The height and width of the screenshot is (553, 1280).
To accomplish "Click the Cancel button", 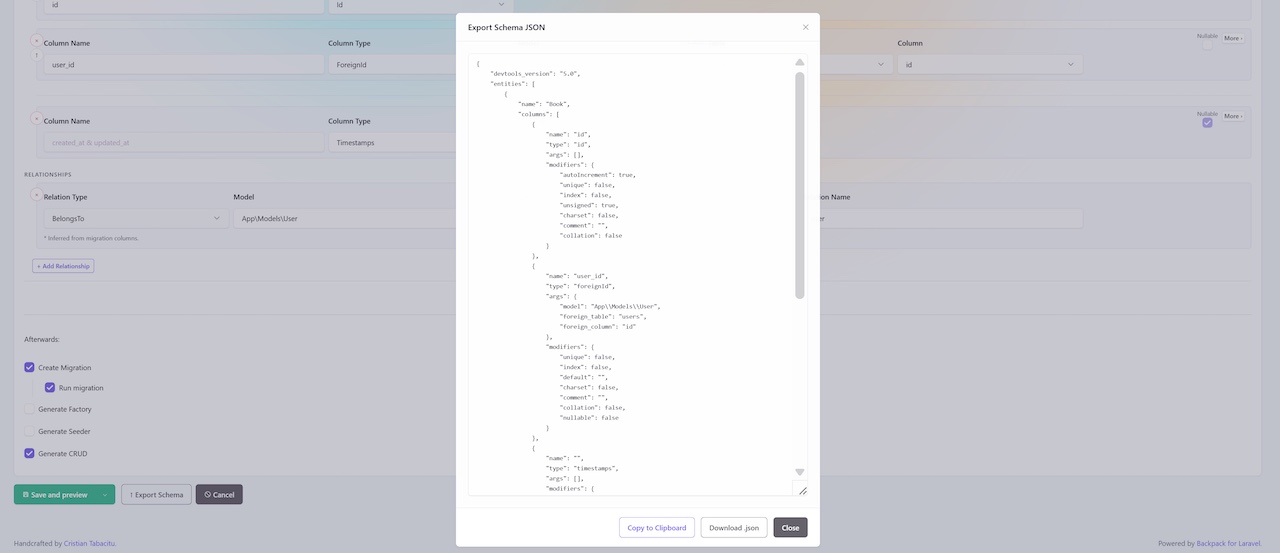I will click(219, 494).
